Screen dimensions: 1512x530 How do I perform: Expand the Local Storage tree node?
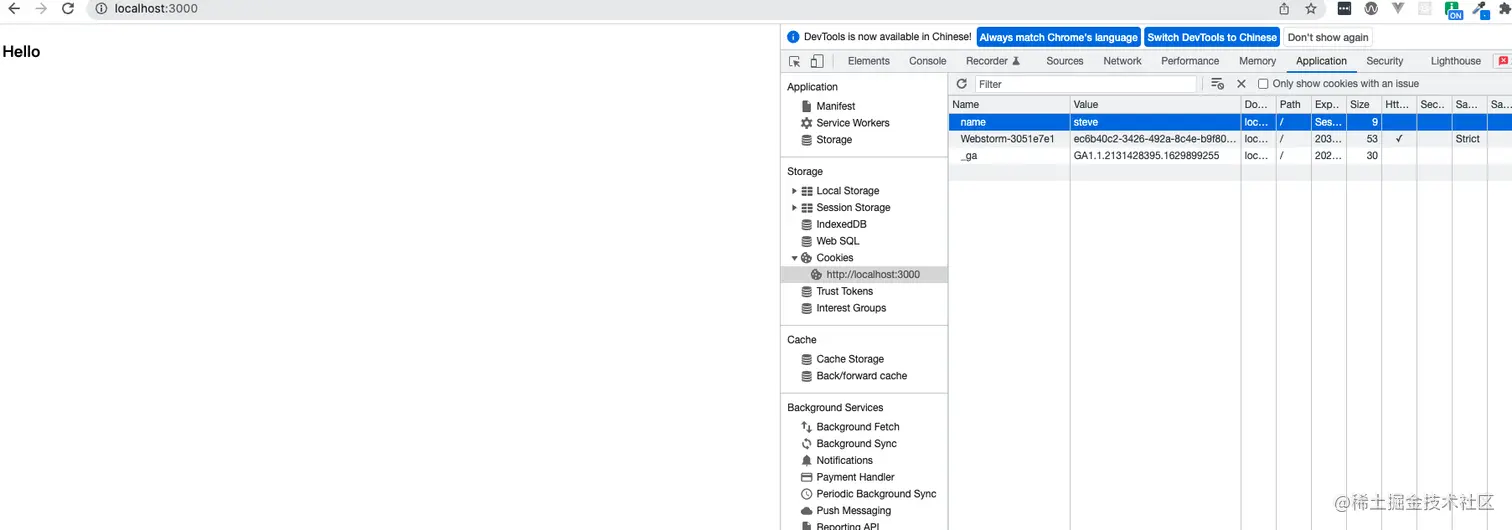[795, 191]
